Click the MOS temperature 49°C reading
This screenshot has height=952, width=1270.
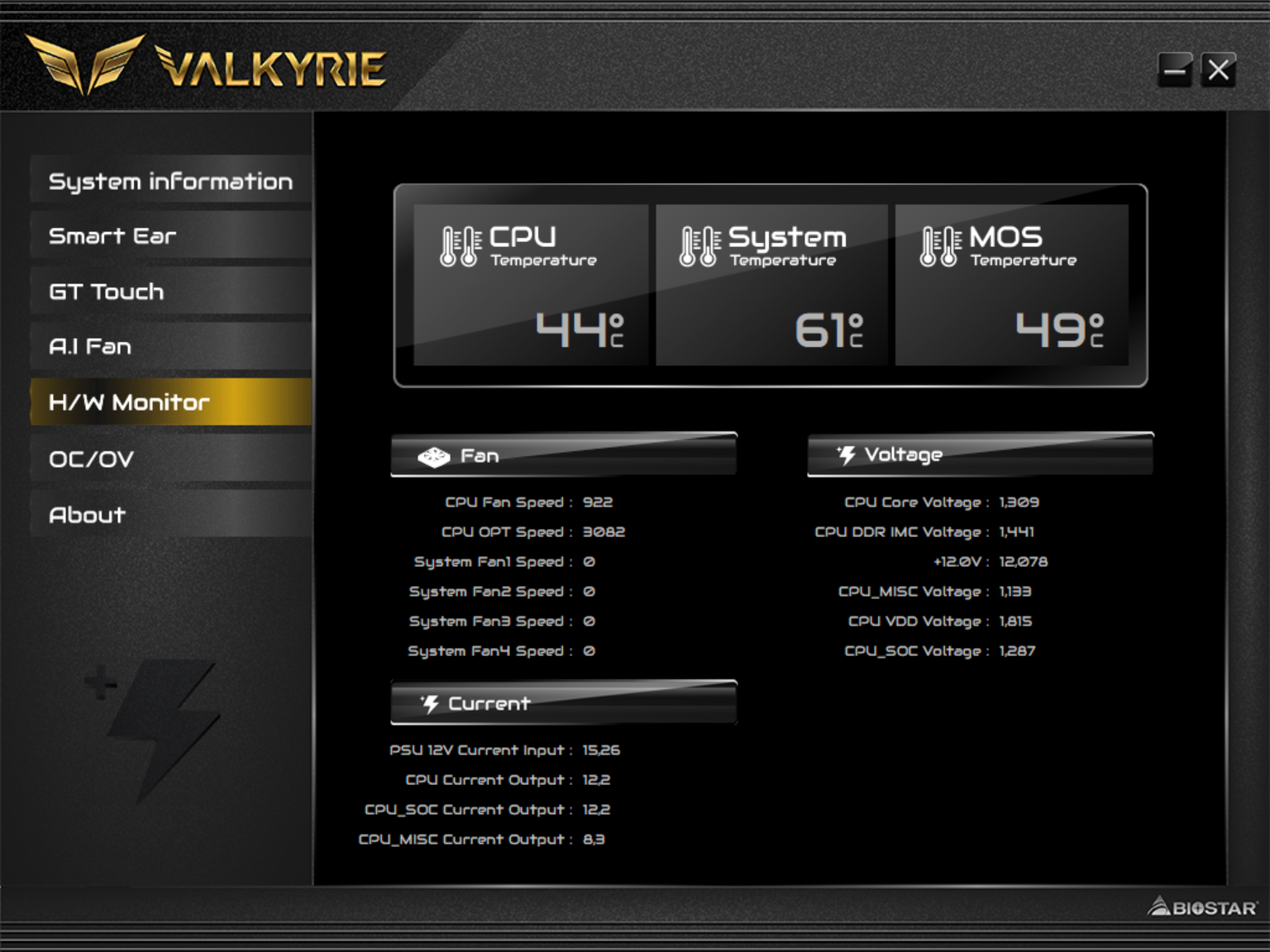(x=1060, y=330)
